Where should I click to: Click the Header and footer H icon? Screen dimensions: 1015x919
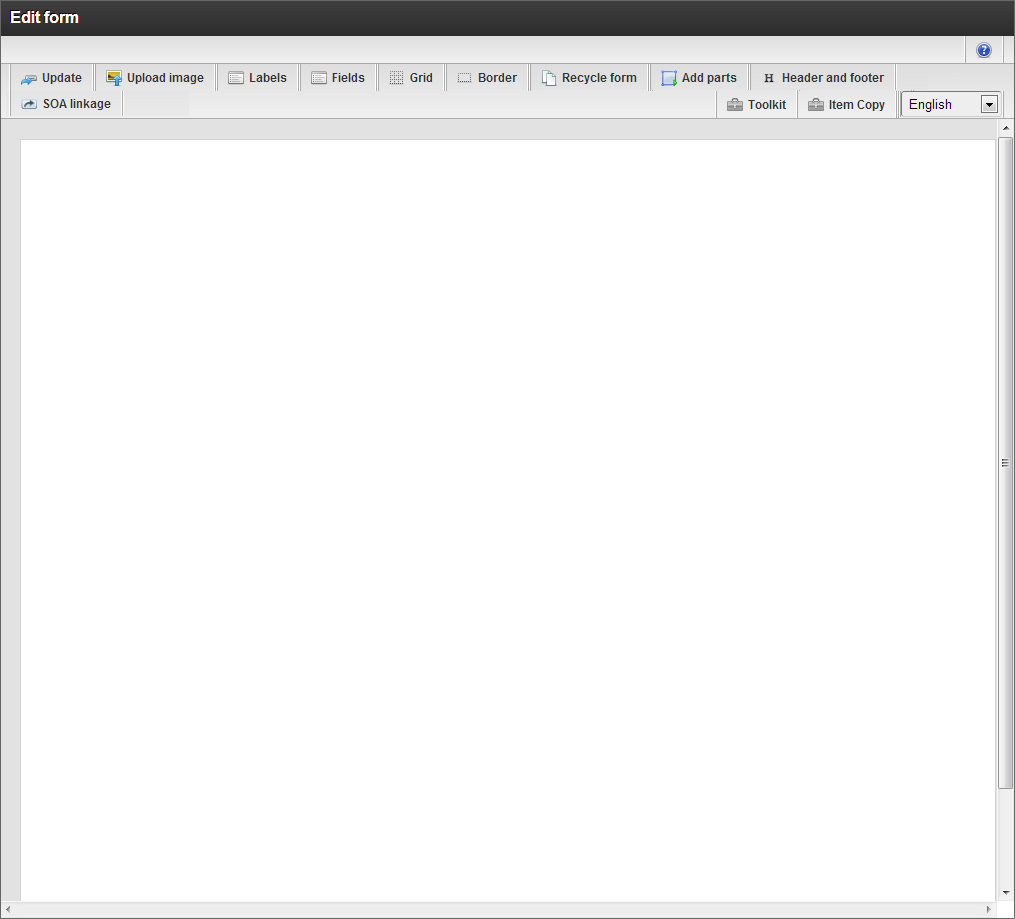[769, 78]
